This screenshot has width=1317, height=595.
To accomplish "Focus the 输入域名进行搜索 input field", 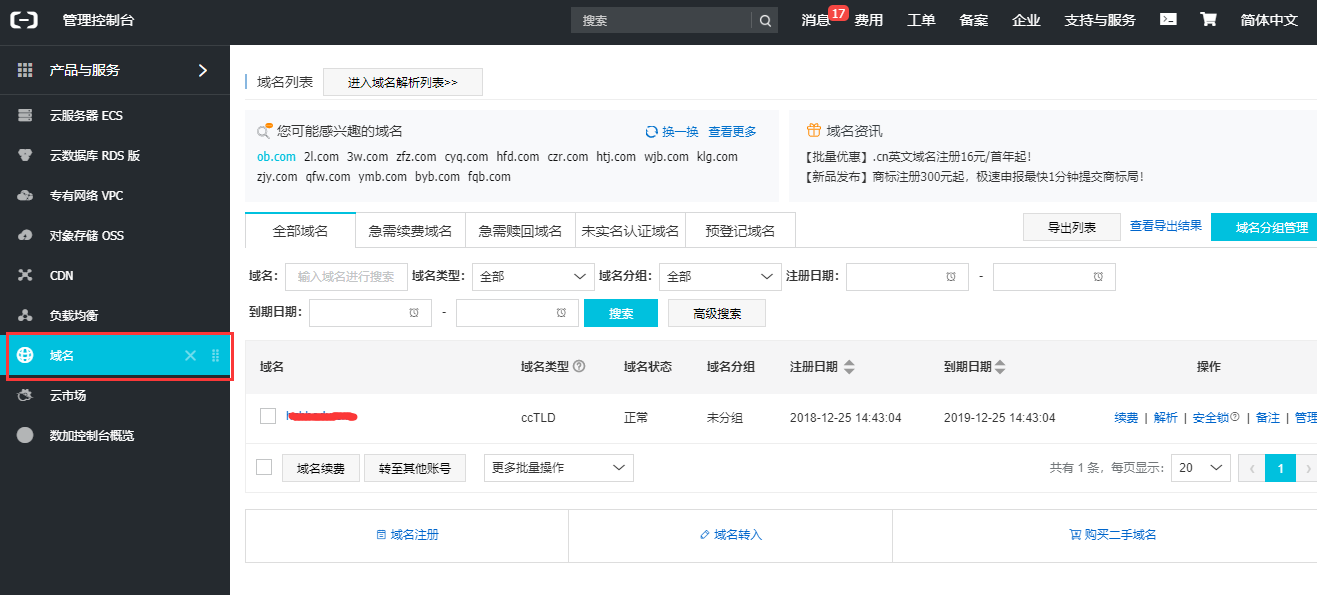I will coord(346,276).
